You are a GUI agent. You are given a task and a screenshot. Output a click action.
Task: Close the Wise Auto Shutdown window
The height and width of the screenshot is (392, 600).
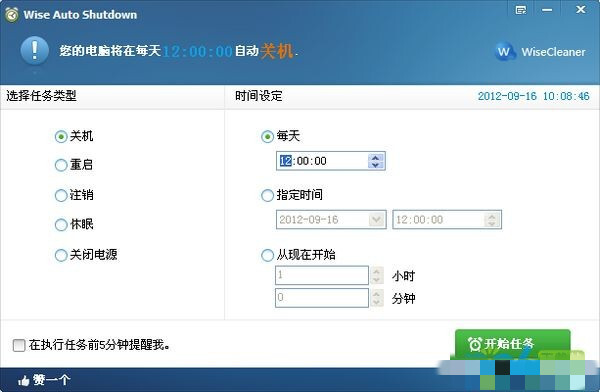[581, 9]
